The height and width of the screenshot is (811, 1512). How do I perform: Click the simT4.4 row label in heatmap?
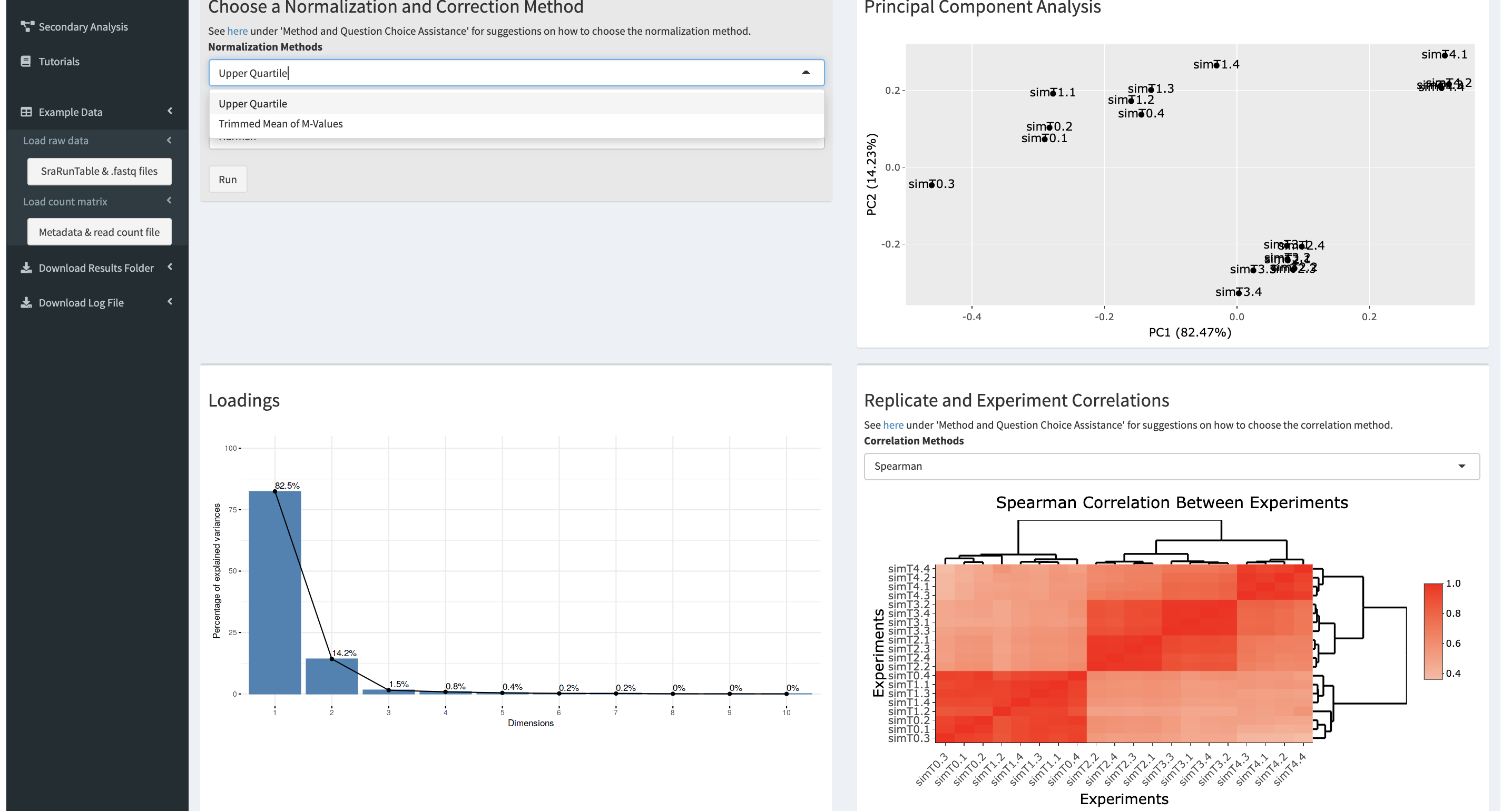tap(909, 569)
